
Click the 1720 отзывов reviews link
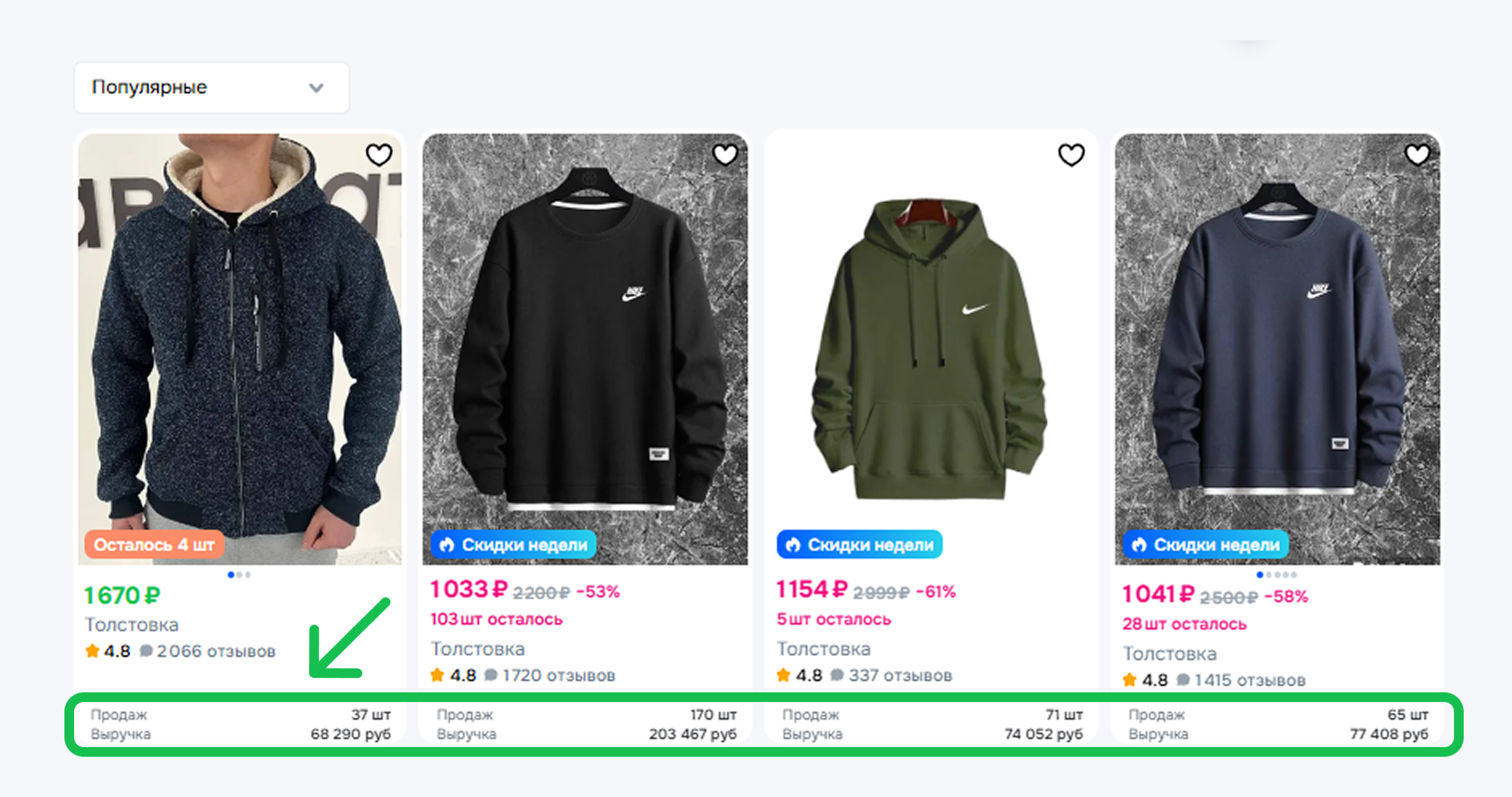click(558, 675)
